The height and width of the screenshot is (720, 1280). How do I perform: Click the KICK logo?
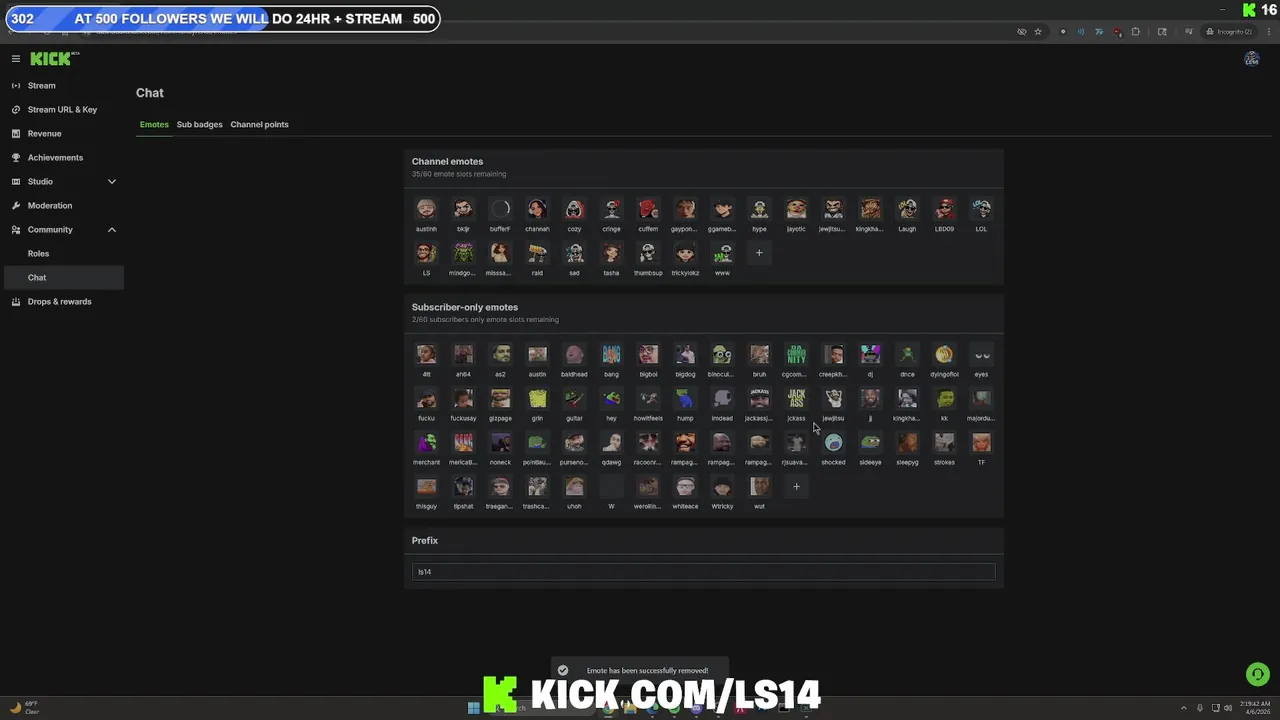(x=54, y=59)
